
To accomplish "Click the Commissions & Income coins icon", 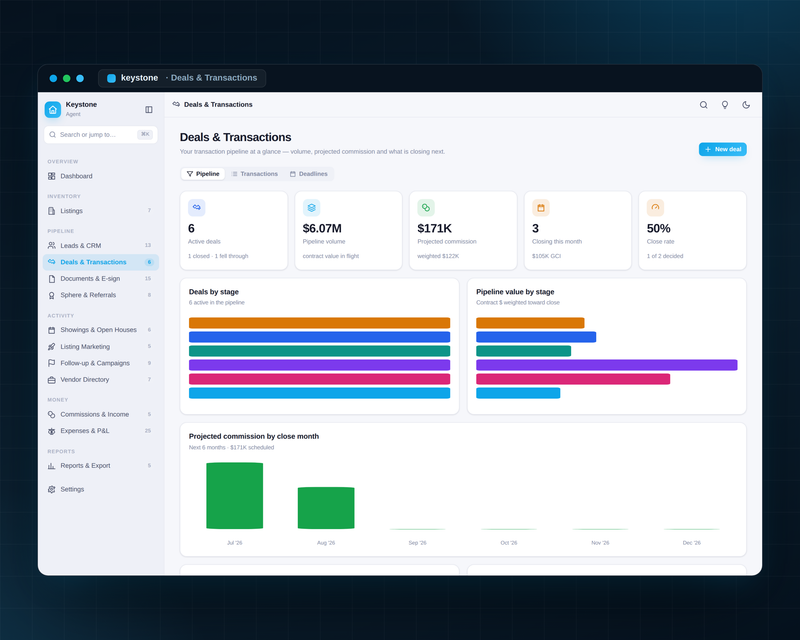I will coord(52,414).
